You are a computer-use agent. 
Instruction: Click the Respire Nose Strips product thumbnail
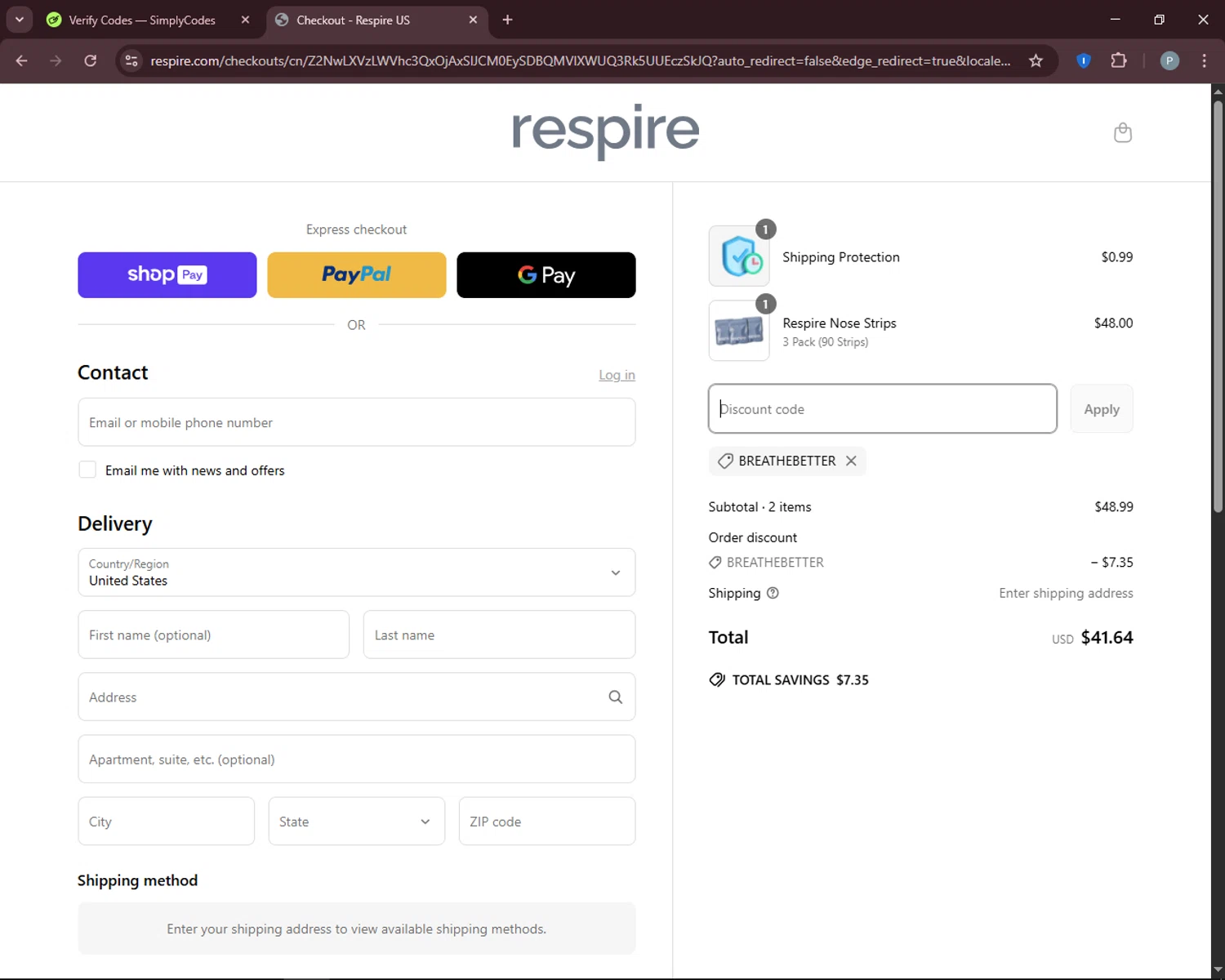[739, 331]
